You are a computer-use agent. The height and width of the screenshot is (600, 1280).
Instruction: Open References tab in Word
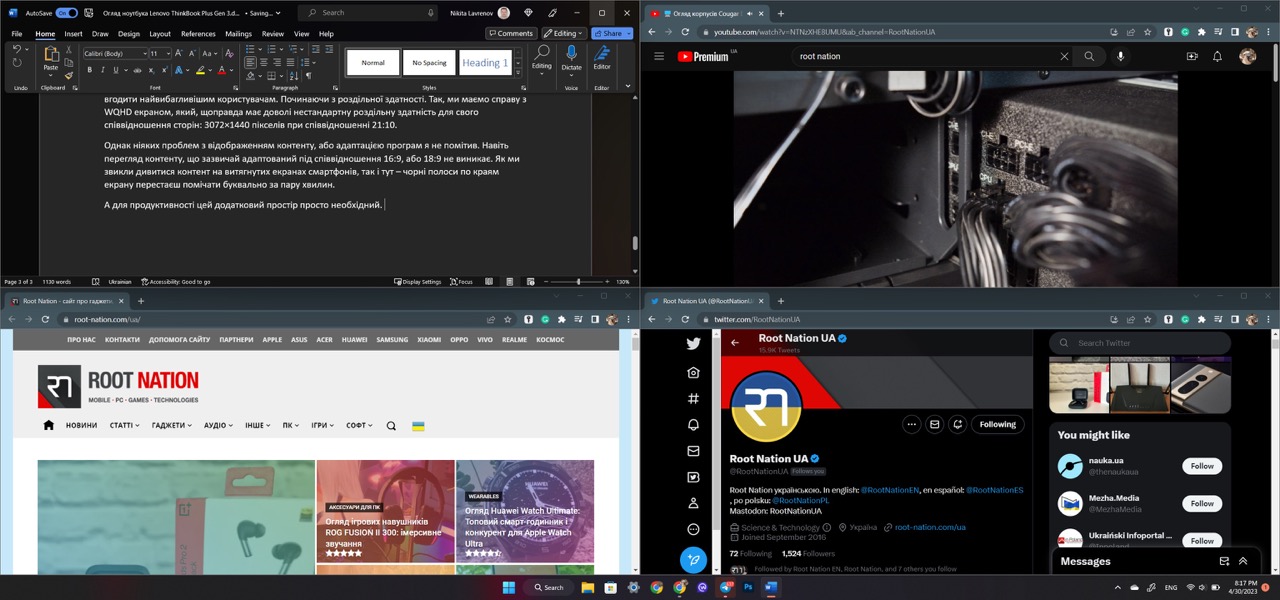click(198, 34)
